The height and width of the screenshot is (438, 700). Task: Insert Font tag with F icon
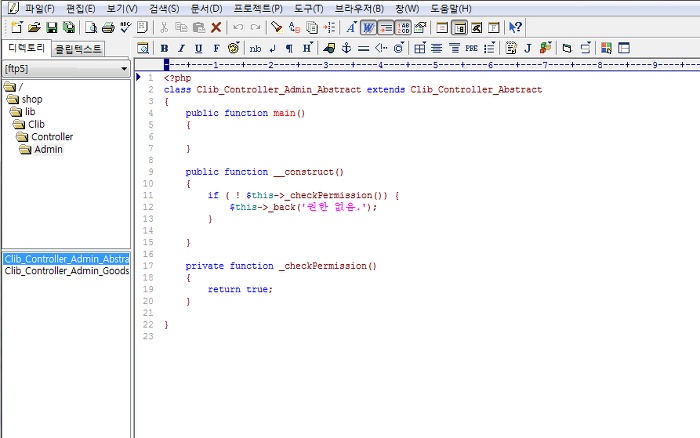[216, 48]
